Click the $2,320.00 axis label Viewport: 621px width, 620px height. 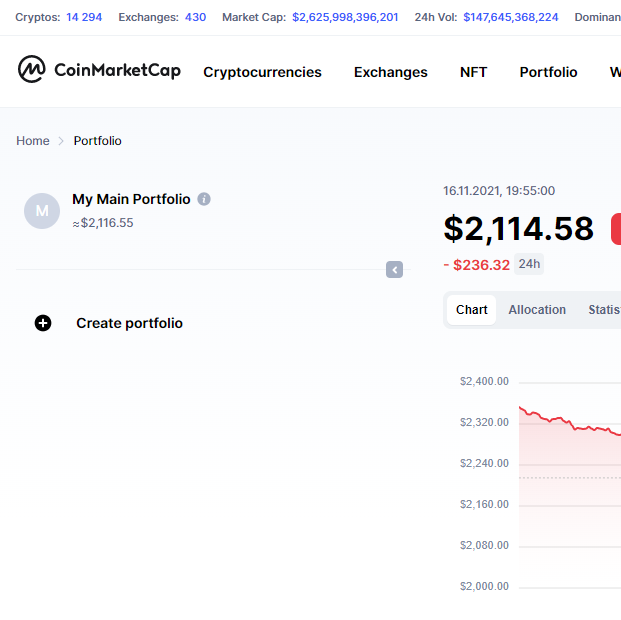(x=484, y=422)
